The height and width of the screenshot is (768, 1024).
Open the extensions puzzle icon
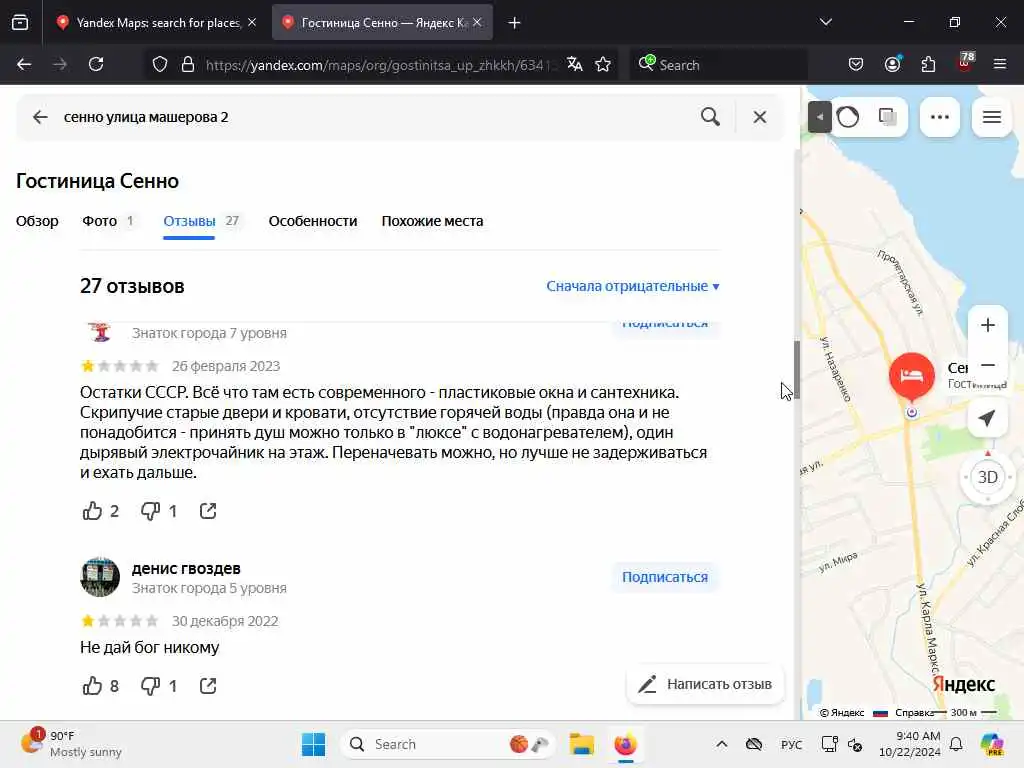(928, 64)
